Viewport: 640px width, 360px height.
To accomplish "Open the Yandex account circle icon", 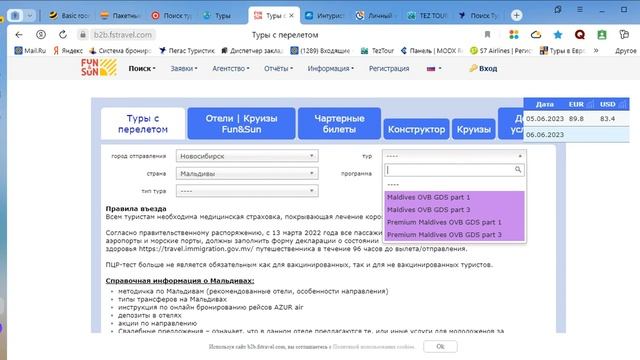I will click(x=41, y=35).
